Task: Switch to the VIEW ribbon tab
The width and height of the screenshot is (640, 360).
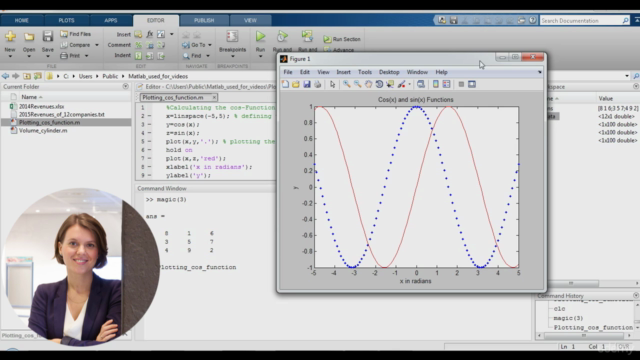Action: [x=250, y=20]
